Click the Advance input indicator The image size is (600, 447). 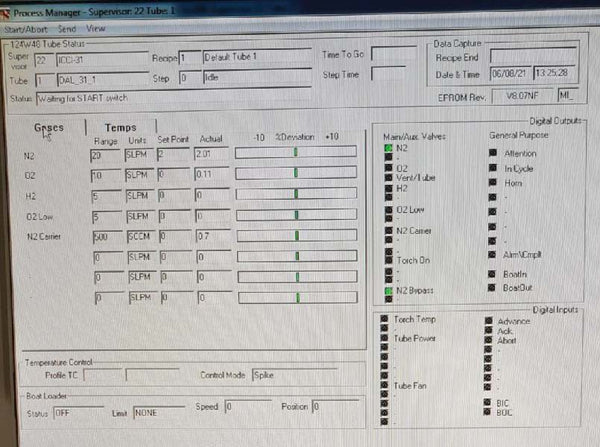tap(489, 320)
